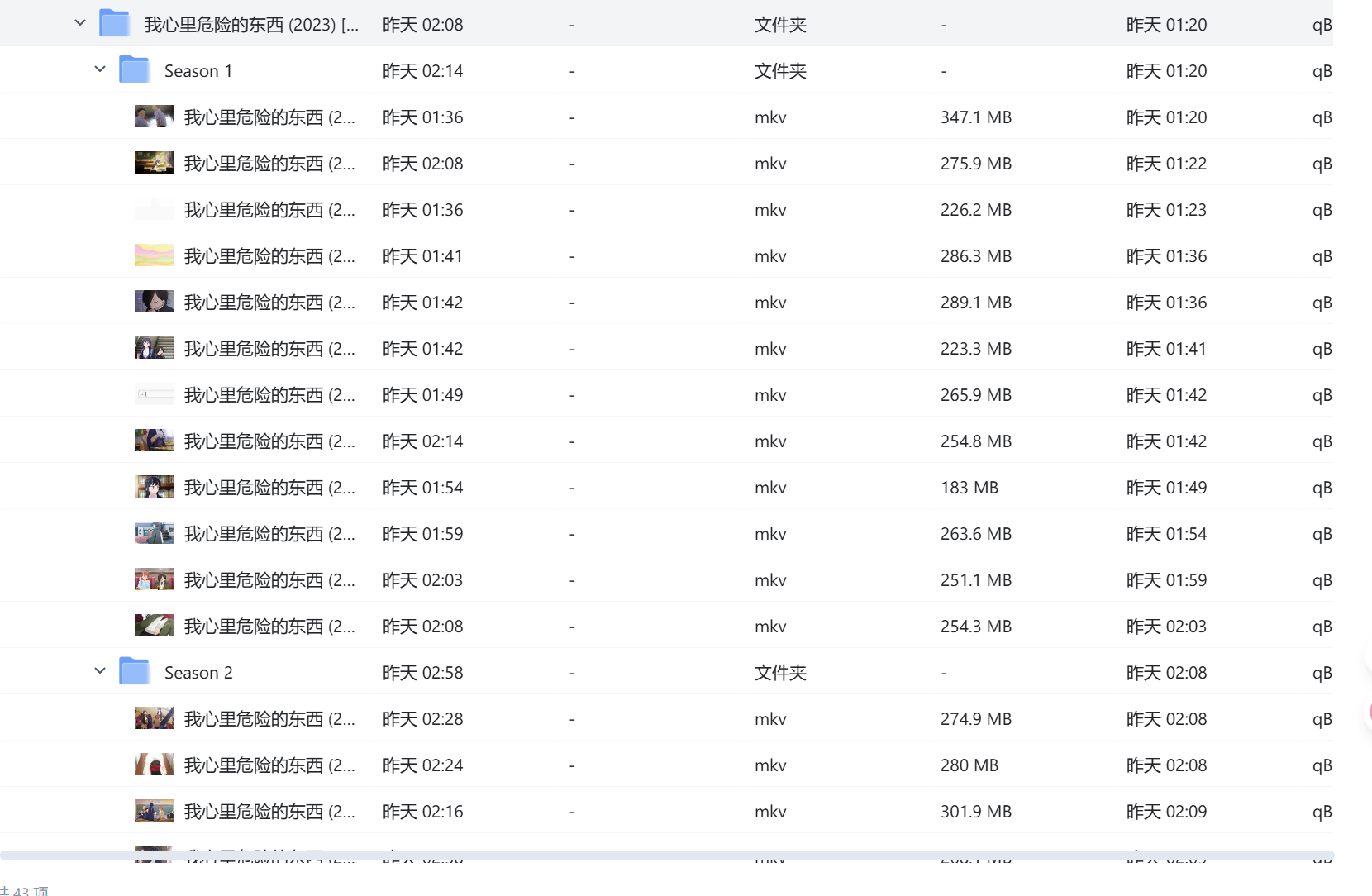This screenshot has width=1372, height=896.
Task: Select file name in the 263.6 MB row
Action: tap(269, 534)
